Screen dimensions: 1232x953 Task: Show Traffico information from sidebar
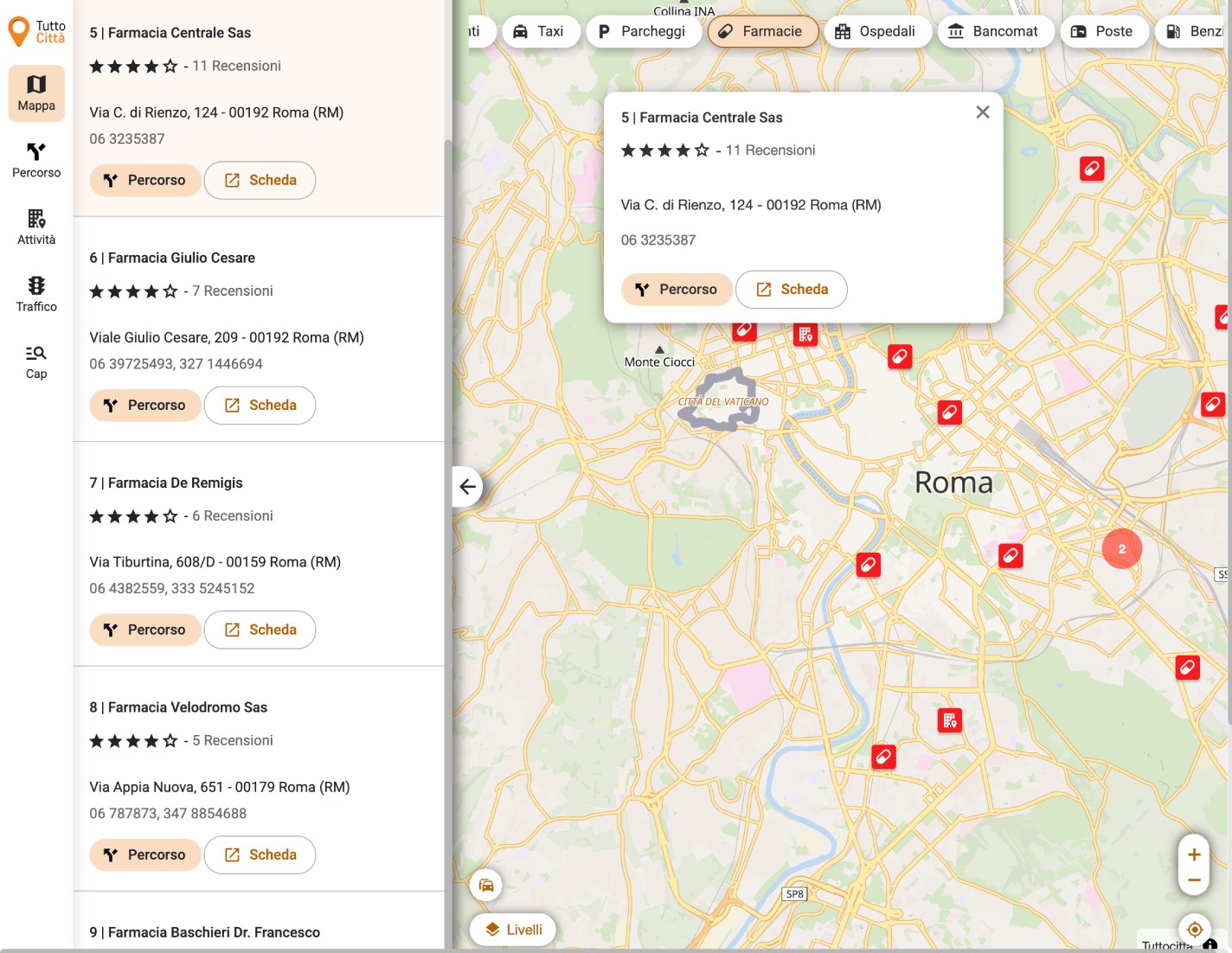(36, 294)
